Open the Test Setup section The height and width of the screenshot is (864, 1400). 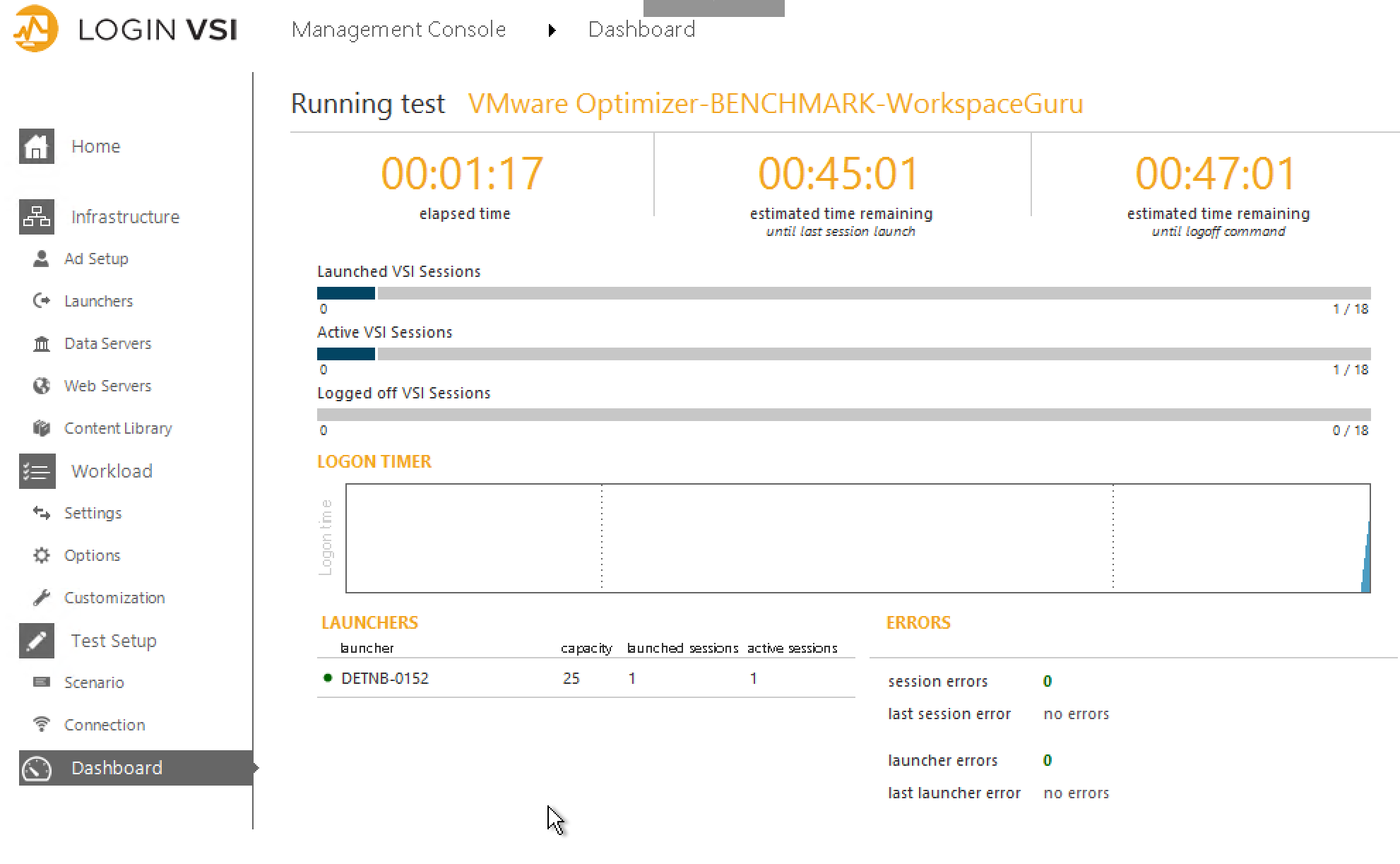coord(114,641)
